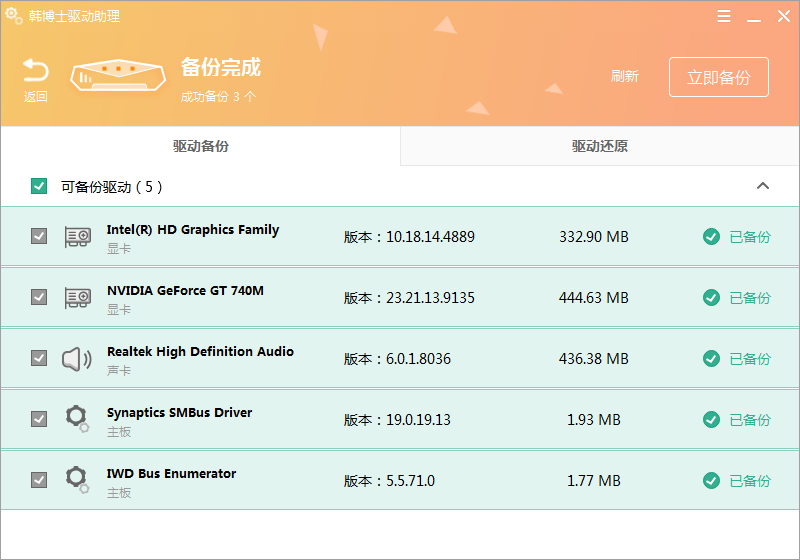Screen dimensions: 800x560
Task: Uncheck the Intel(R) HD Graphics Family checkbox
Action: point(39,237)
